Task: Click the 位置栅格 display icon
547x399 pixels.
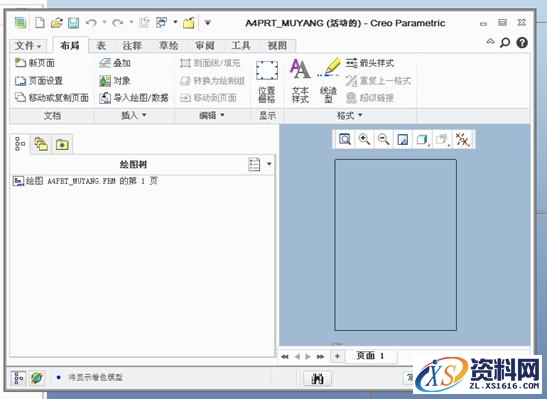Action: tap(267, 81)
